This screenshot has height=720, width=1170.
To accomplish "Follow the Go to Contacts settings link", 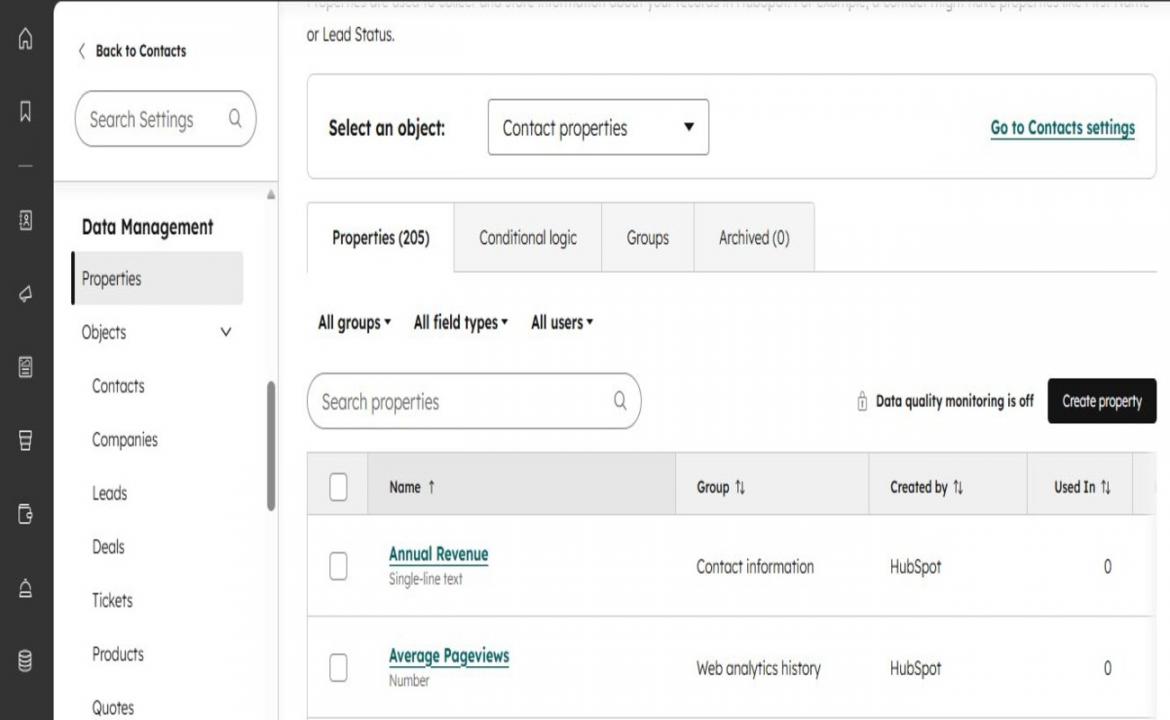I will [1063, 128].
